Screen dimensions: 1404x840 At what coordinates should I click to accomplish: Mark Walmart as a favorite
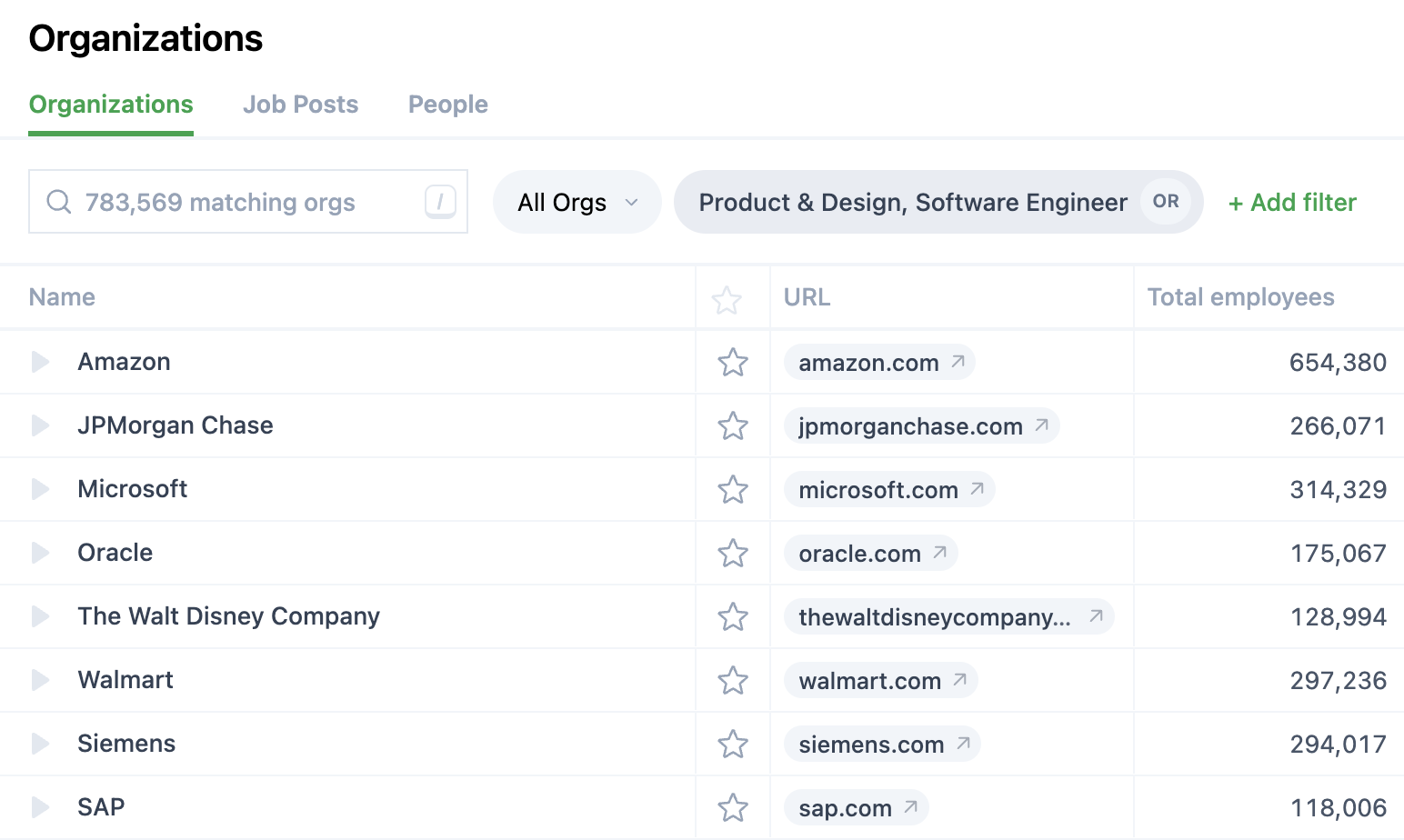[732, 681]
